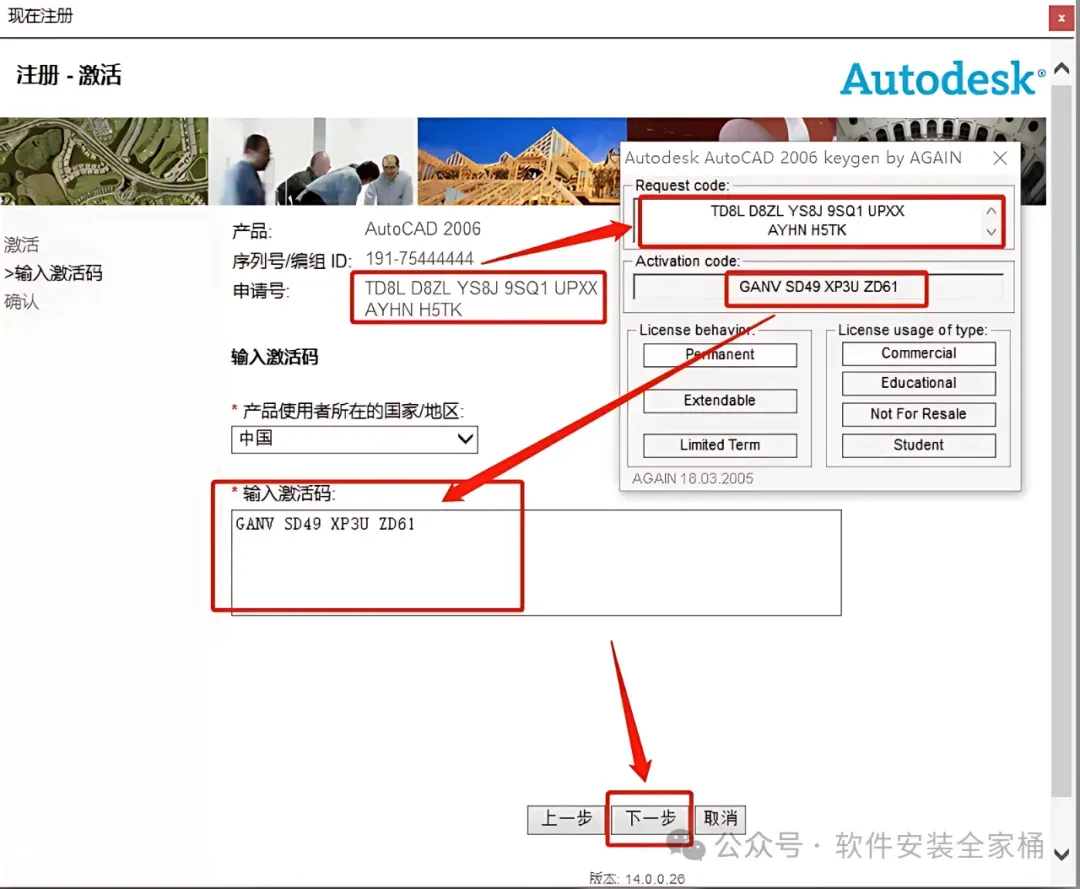1080x889 pixels.
Task: Click inside the 输入激活码 text area
Action: [x=536, y=563]
